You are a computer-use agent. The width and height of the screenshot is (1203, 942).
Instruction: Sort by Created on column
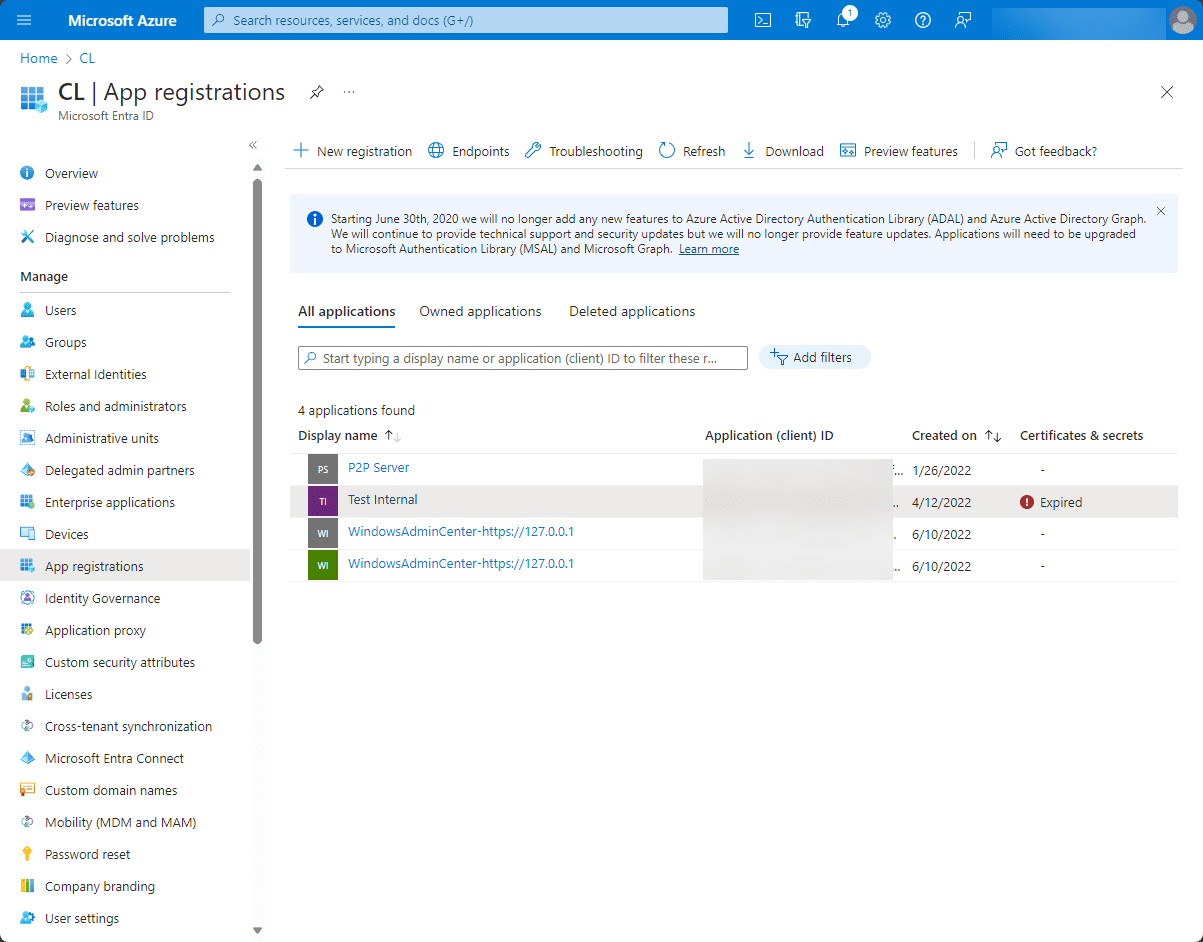(957, 436)
